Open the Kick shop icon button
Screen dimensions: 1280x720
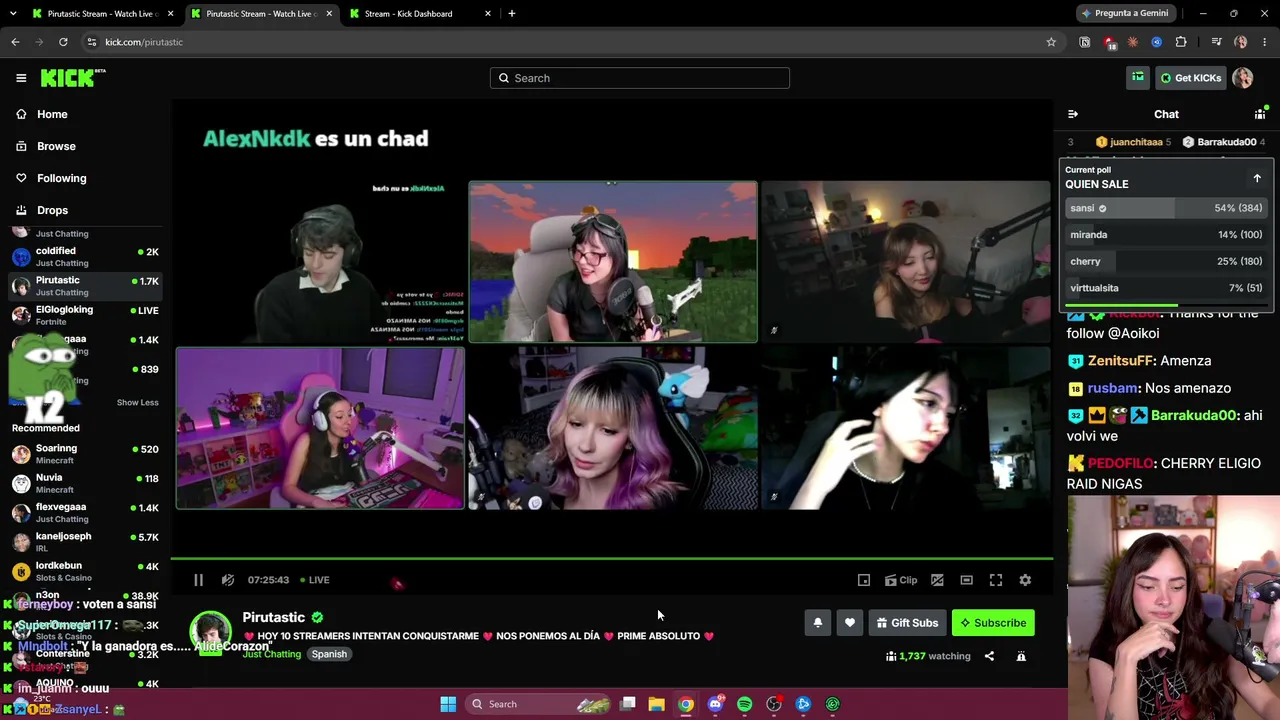click(x=1138, y=78)
